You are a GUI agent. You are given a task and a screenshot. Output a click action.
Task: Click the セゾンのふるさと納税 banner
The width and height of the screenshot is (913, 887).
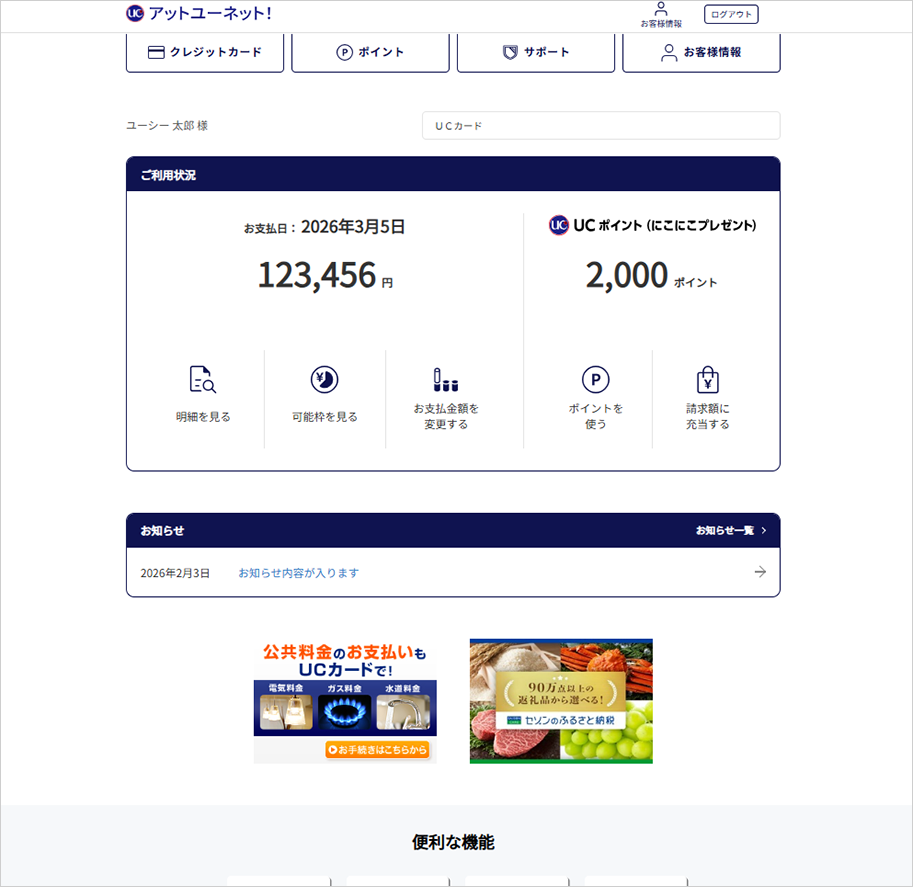click(561, 701)
